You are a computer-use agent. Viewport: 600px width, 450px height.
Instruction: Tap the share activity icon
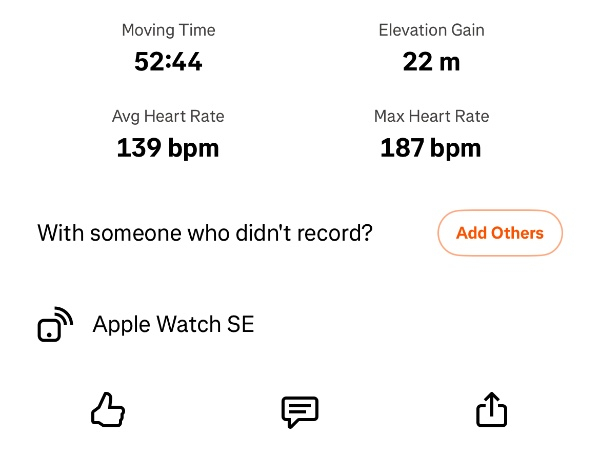492,410
